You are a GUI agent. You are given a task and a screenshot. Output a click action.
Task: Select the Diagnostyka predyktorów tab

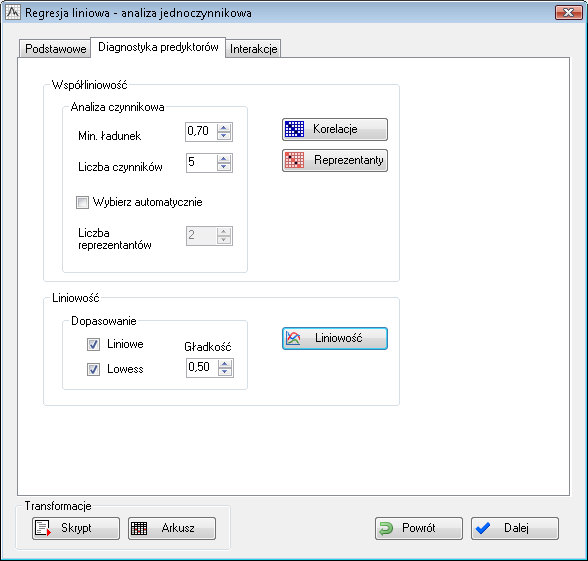158,47
